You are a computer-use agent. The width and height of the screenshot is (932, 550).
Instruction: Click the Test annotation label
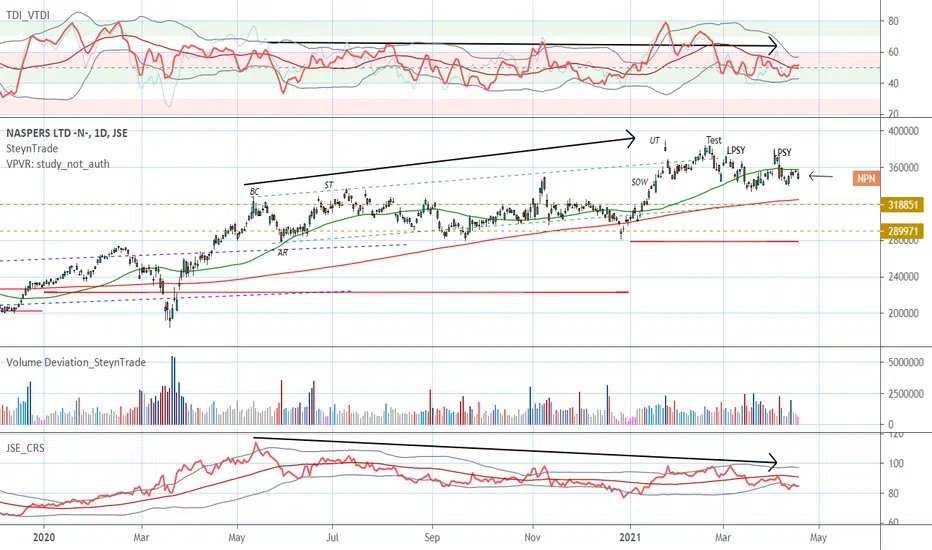(x=714, y=140)
